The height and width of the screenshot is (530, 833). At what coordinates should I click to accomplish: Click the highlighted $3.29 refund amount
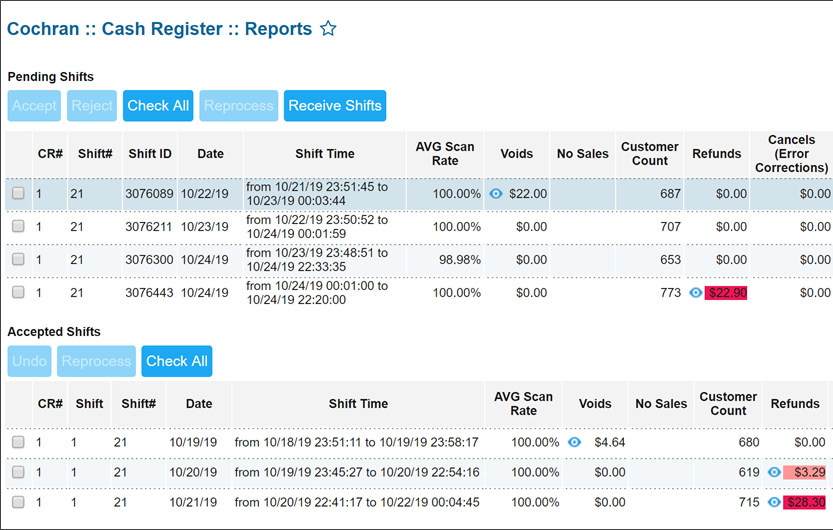click(804, 472)
